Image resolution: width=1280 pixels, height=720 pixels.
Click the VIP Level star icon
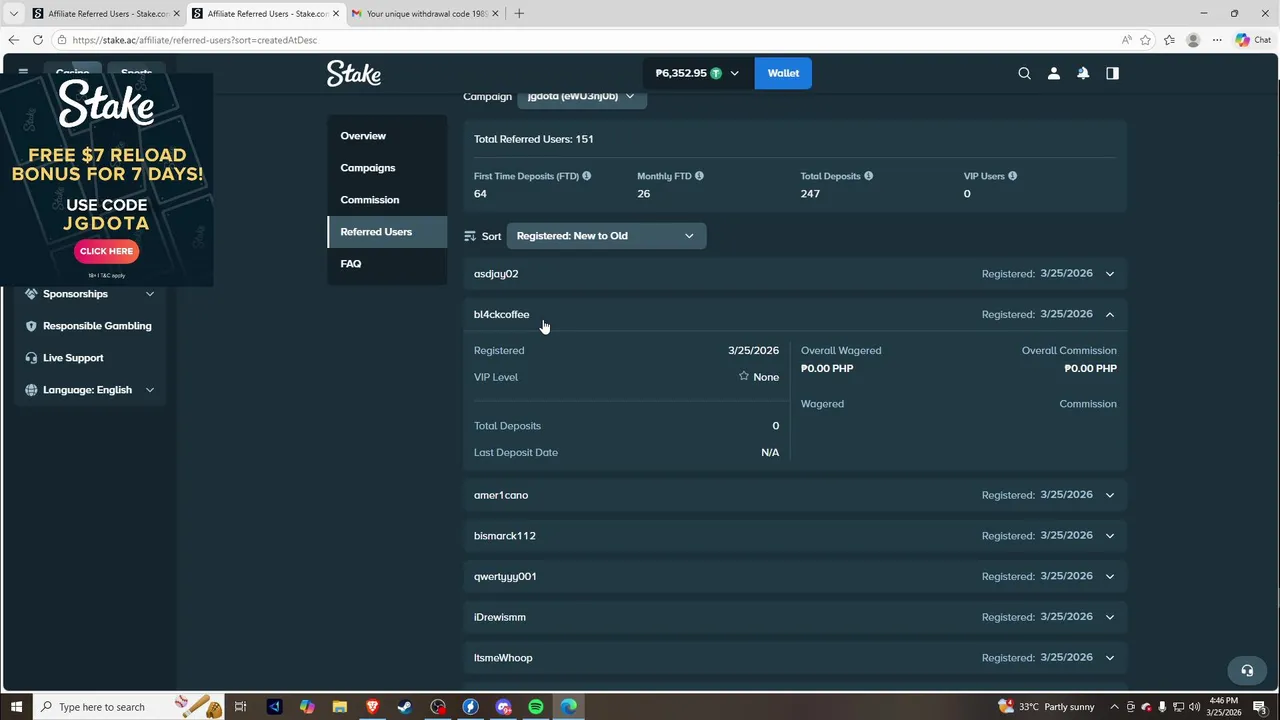(743, 376)
